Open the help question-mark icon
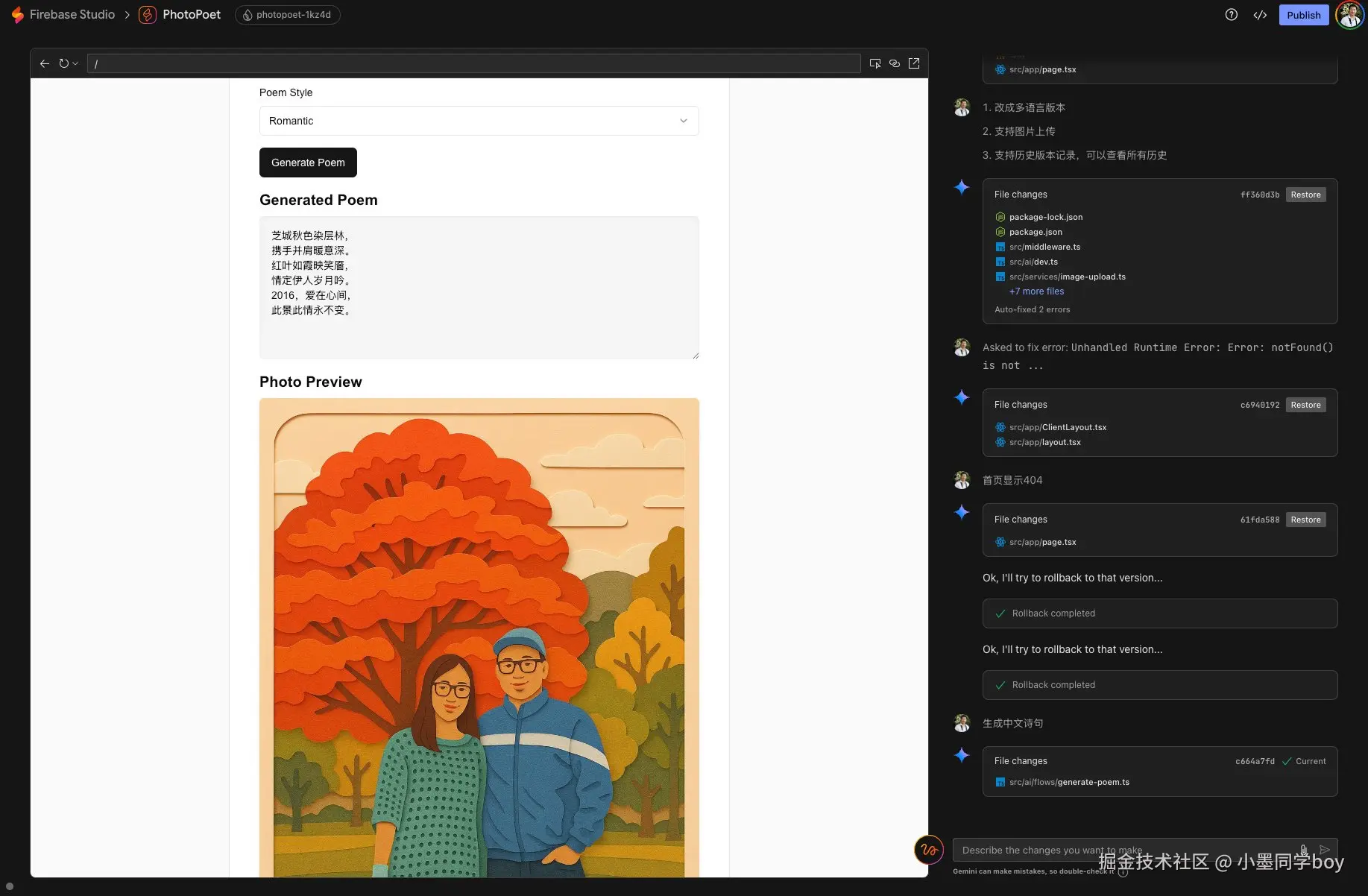 (x=1232, y=15)
